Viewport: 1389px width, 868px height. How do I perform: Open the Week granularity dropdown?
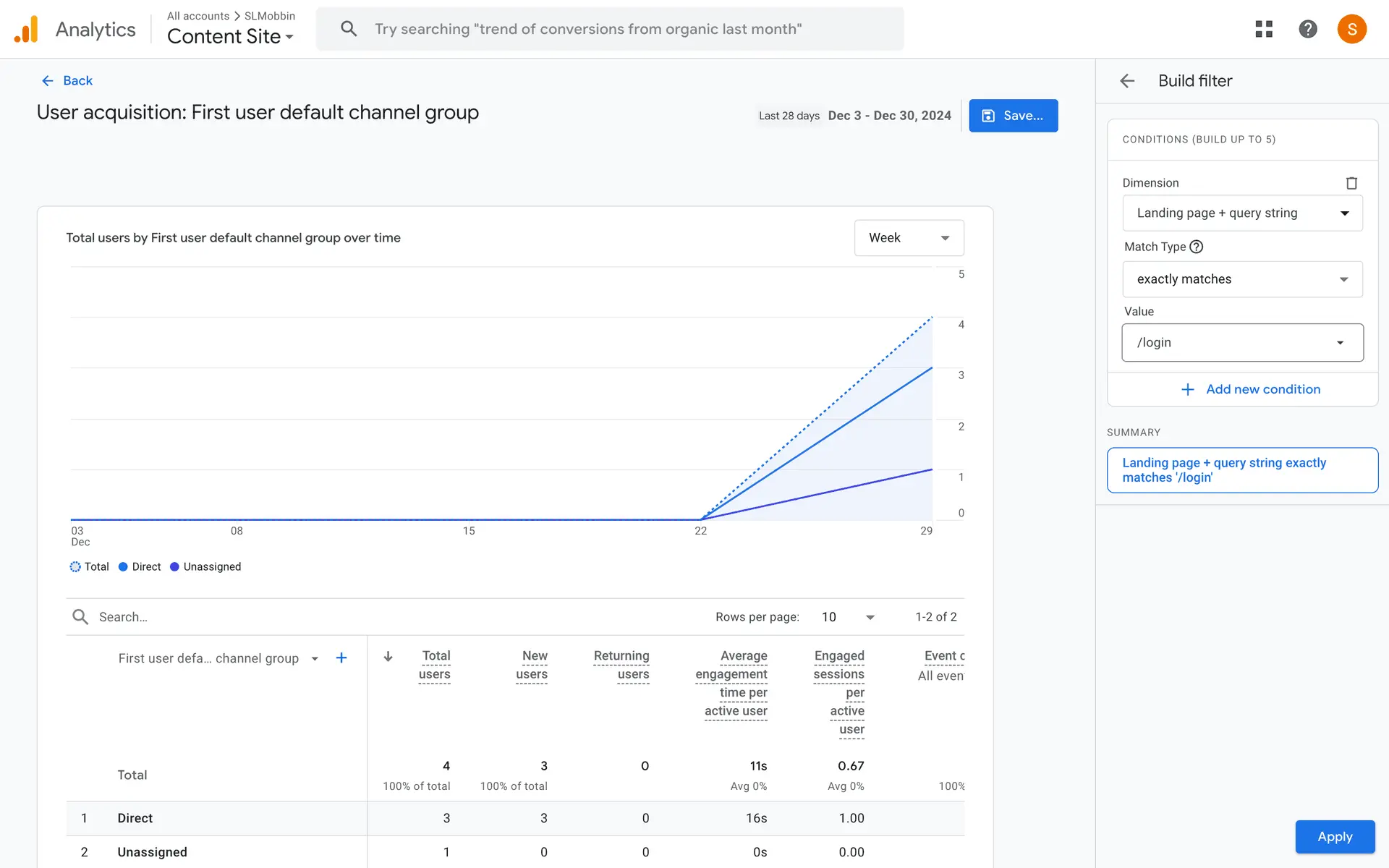909,238
